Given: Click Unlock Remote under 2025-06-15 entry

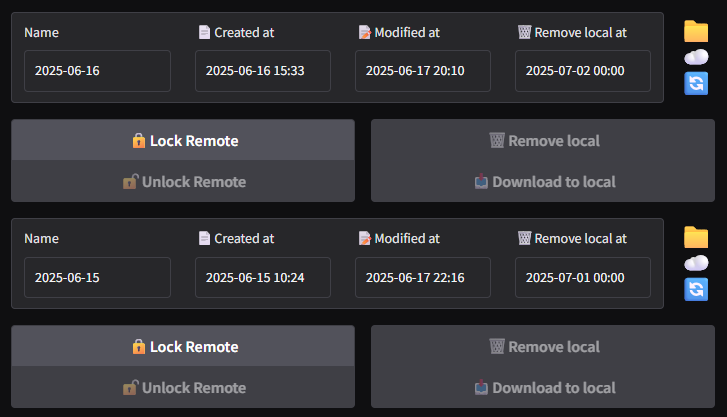Looking at the screenshot, I should 183,387.
